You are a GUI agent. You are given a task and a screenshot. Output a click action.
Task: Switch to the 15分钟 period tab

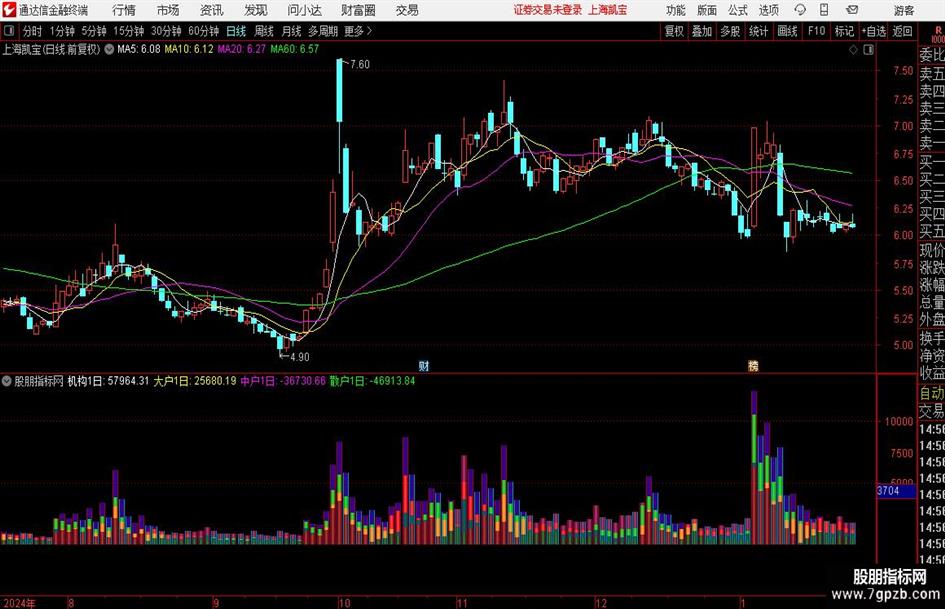coord(129,31)
